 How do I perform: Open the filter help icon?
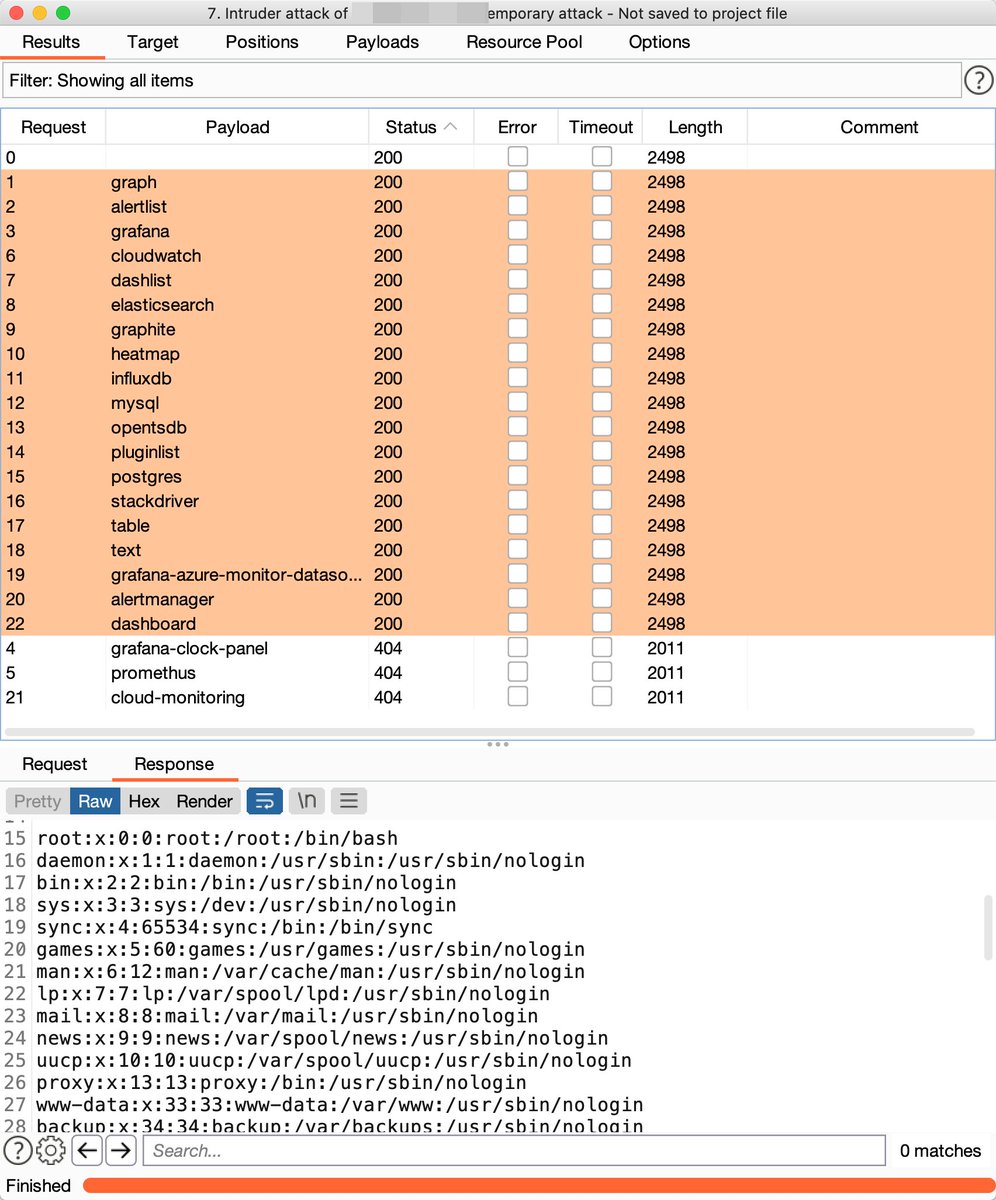click(x=978, y=81)
